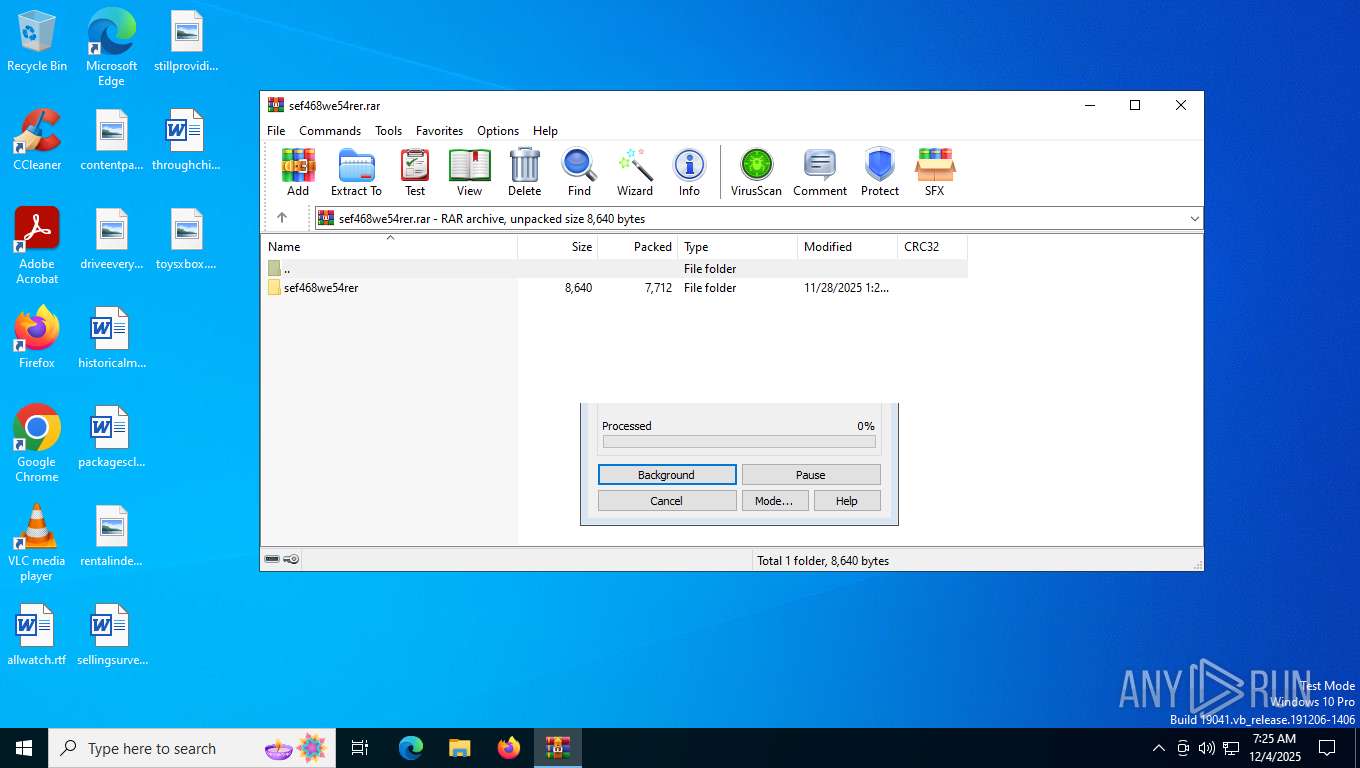This screenshot has height=768, width=1360.
Task: Open Adobe Acrobat desktop shortcut
Action: [x=37, y=246]
